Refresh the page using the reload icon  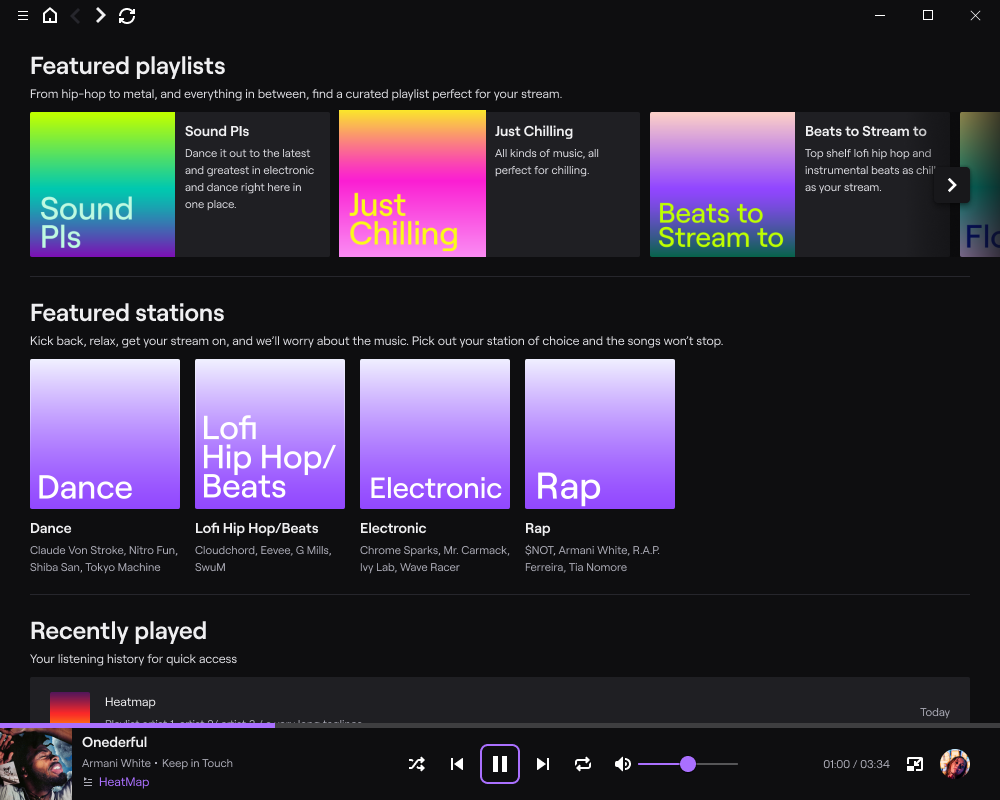[x=127, y=15]
